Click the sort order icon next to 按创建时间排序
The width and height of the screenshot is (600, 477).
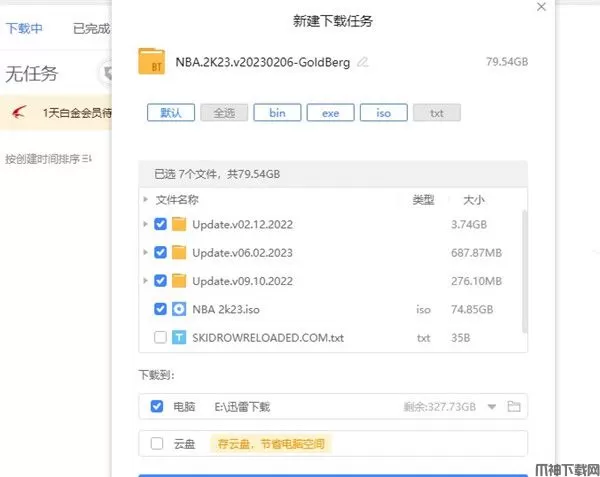(87, 159)
